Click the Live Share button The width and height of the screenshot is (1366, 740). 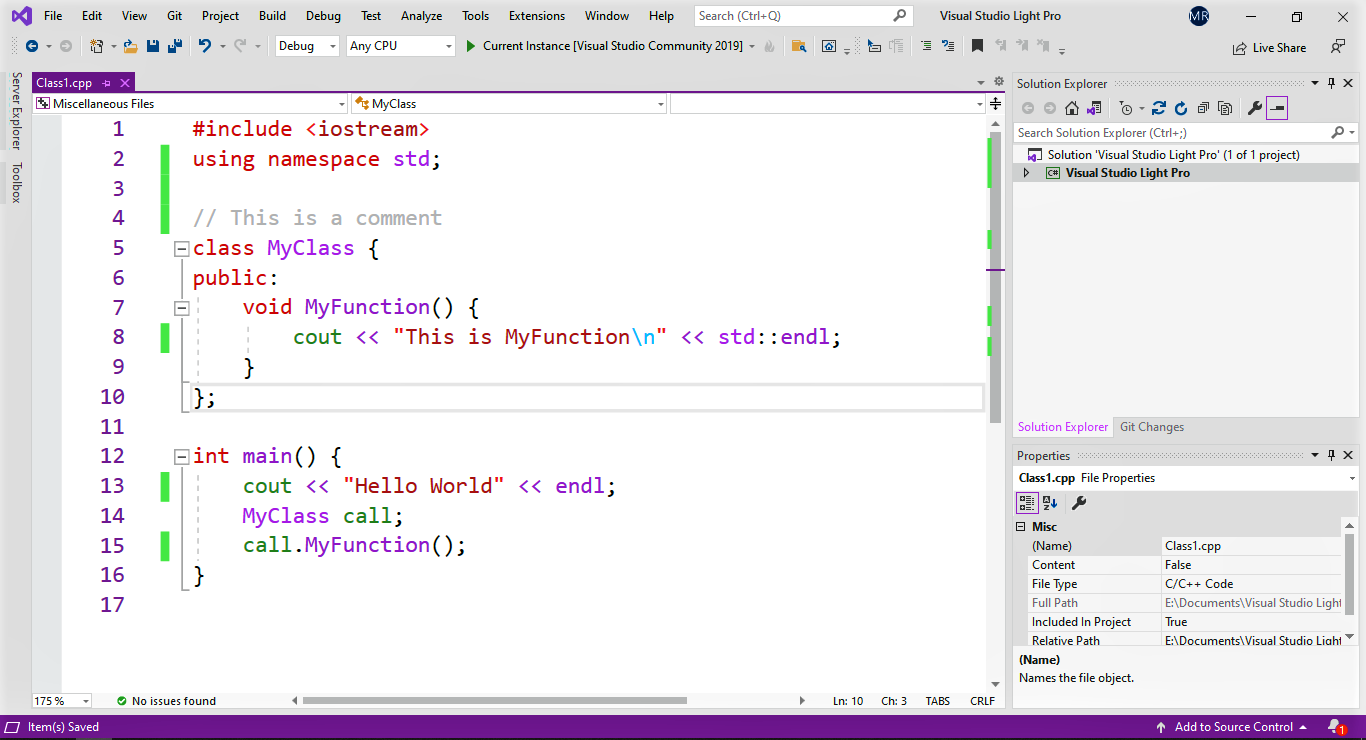pyautogui.click(x=1270, y=47)
